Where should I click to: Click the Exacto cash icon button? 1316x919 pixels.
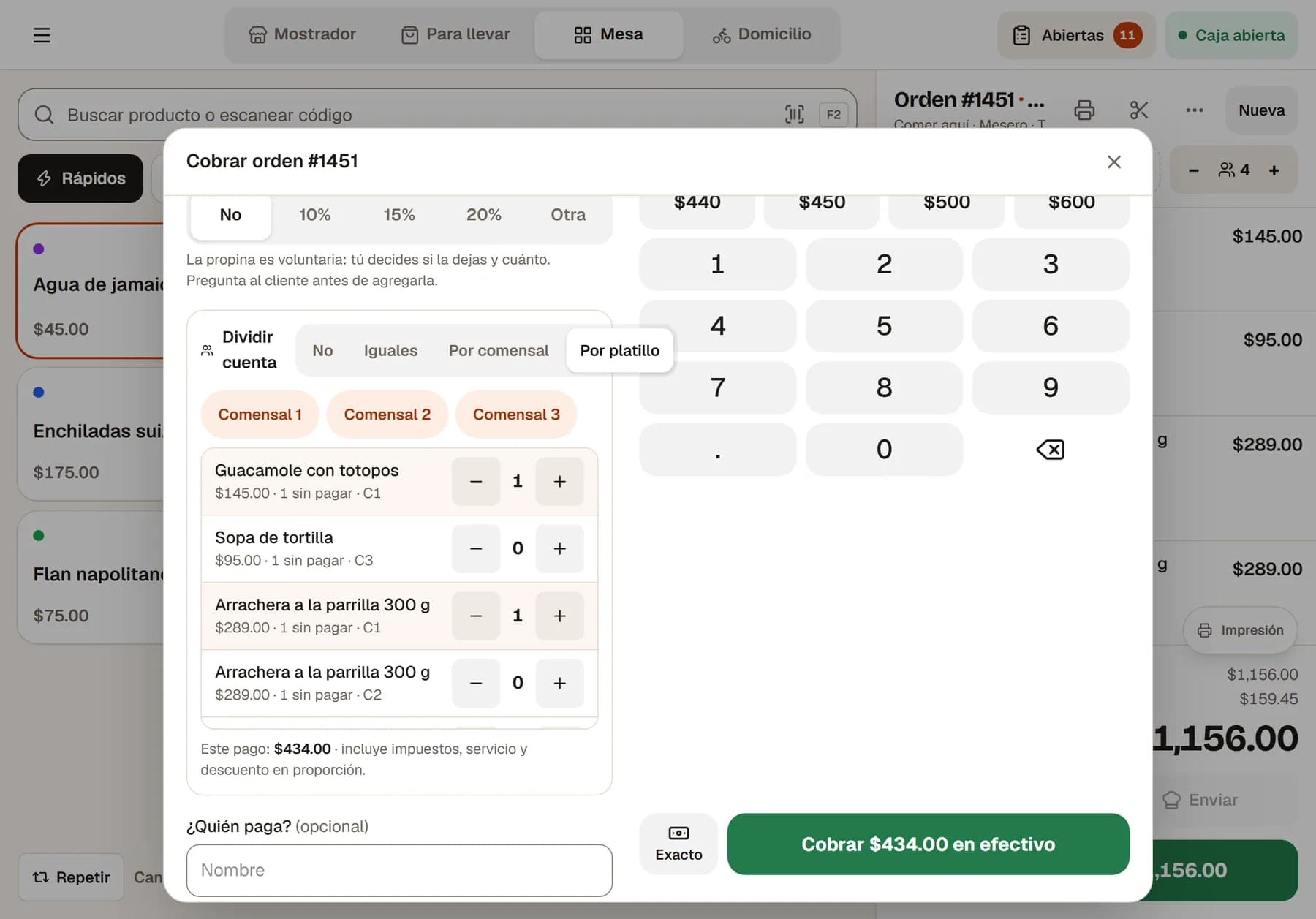tap(678, 844)
